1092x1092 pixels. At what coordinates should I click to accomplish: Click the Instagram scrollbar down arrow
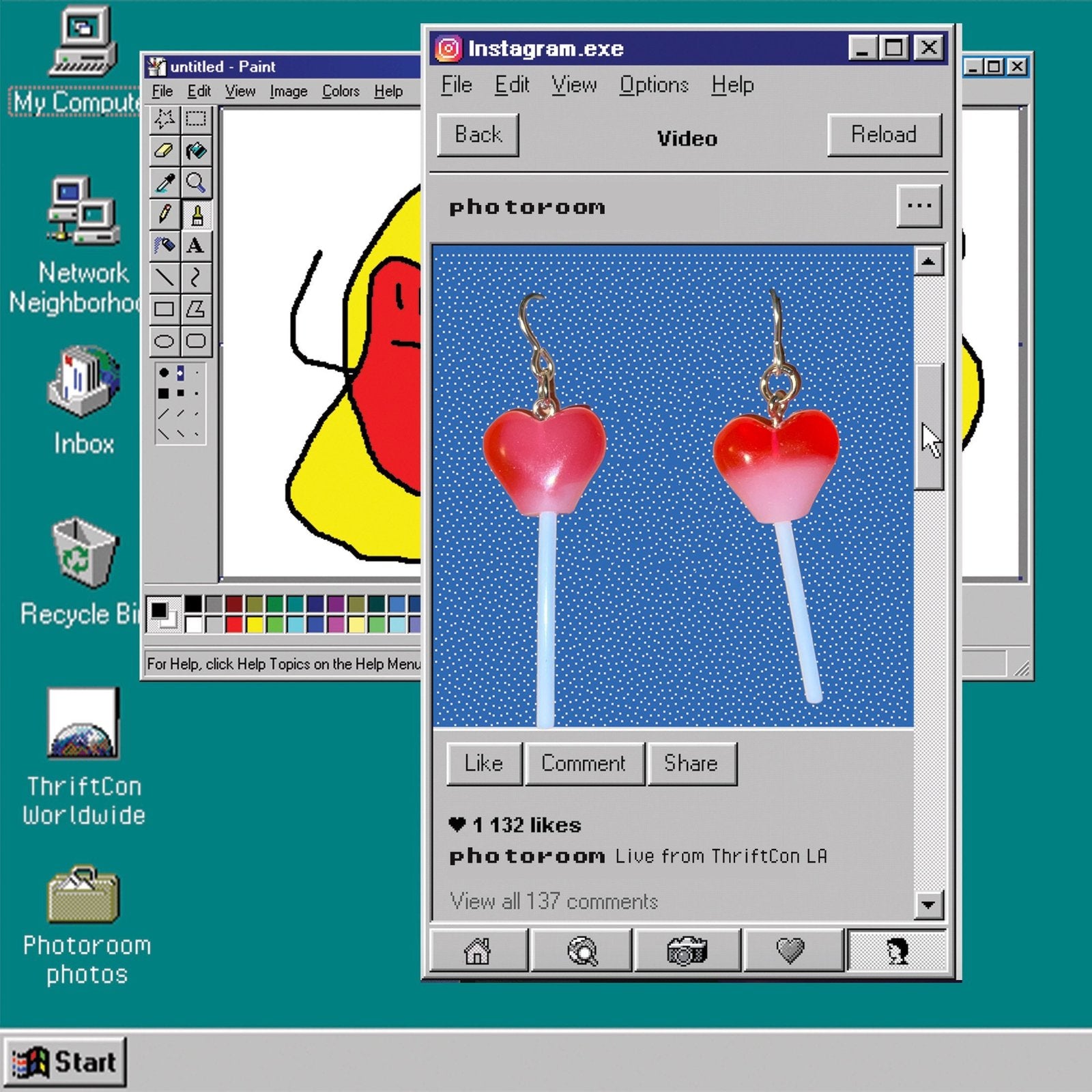tap(928, 905)
